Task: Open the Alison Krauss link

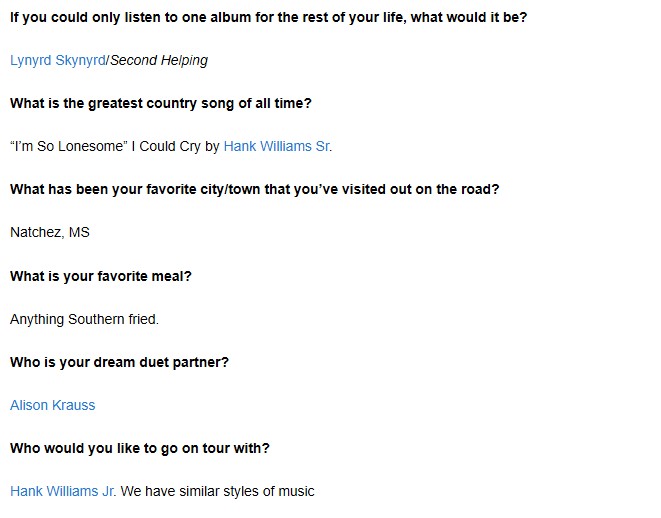Action: [53, 405]
